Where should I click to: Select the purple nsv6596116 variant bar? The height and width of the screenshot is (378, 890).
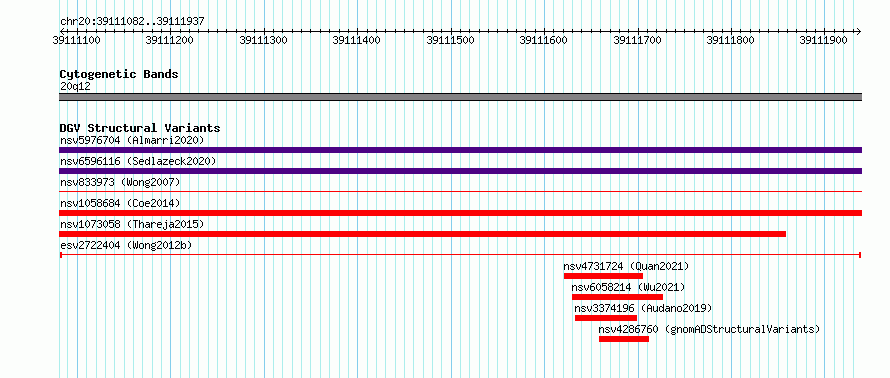460,171
